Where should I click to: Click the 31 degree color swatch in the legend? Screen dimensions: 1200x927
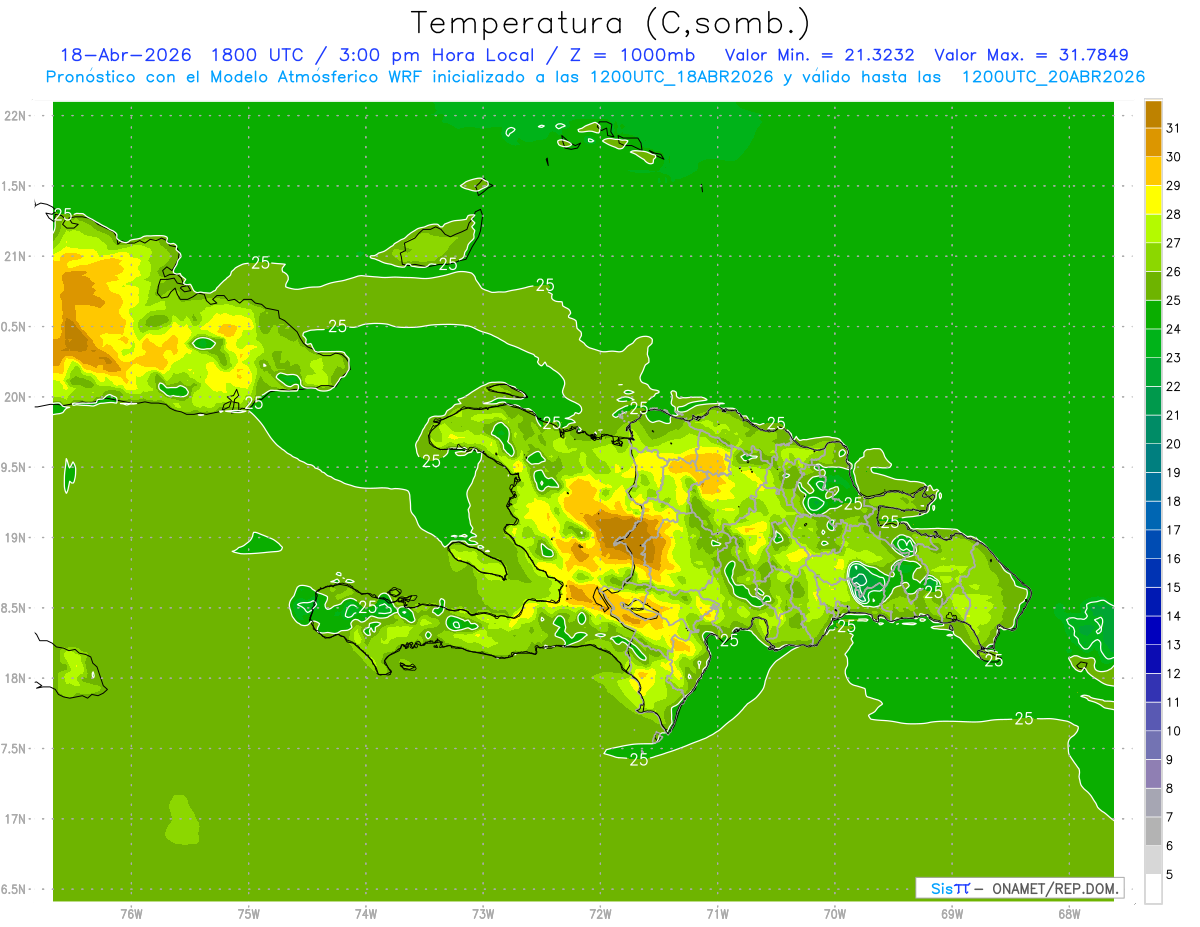click(1153, 114)
